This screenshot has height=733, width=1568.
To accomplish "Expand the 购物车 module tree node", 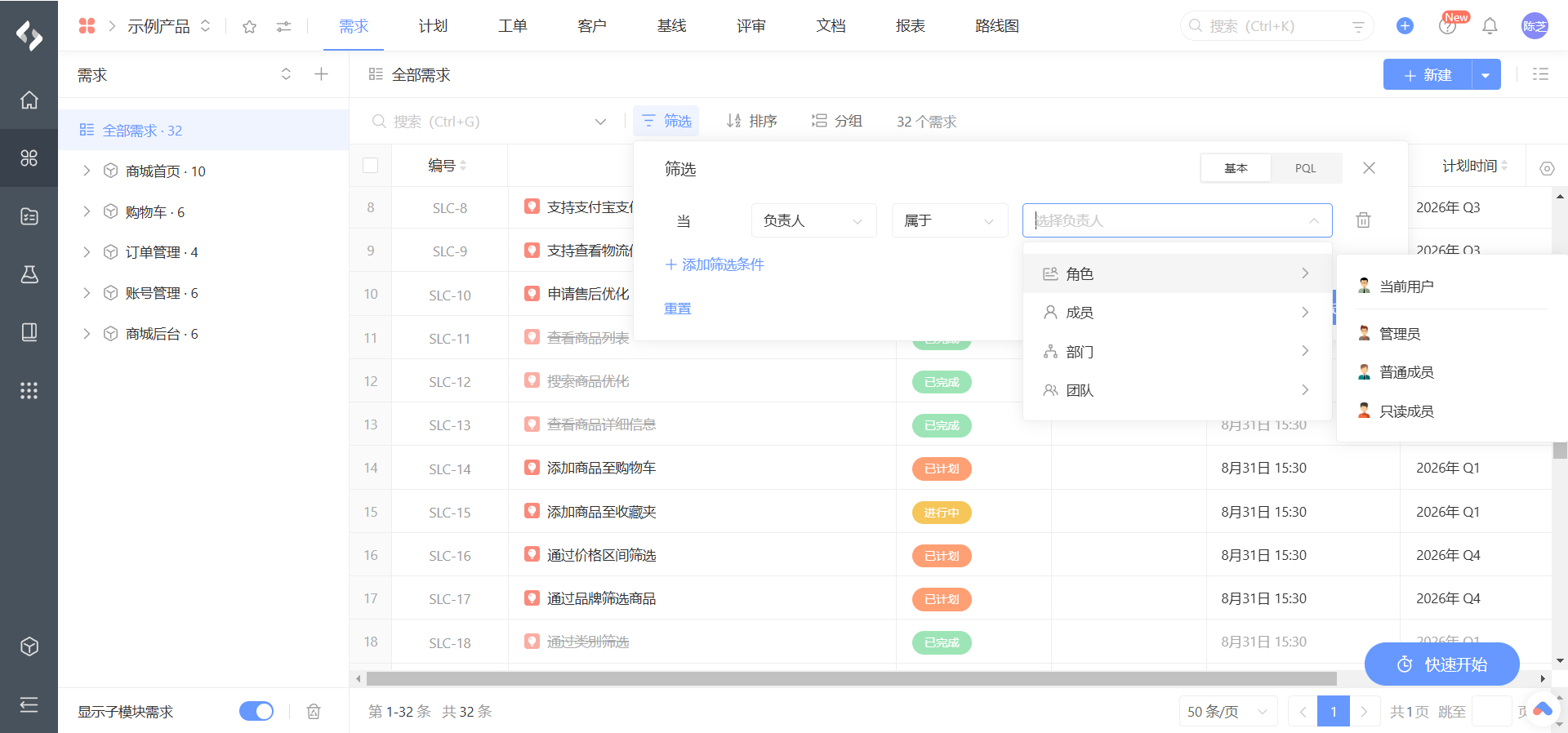I will click(87, 211).
